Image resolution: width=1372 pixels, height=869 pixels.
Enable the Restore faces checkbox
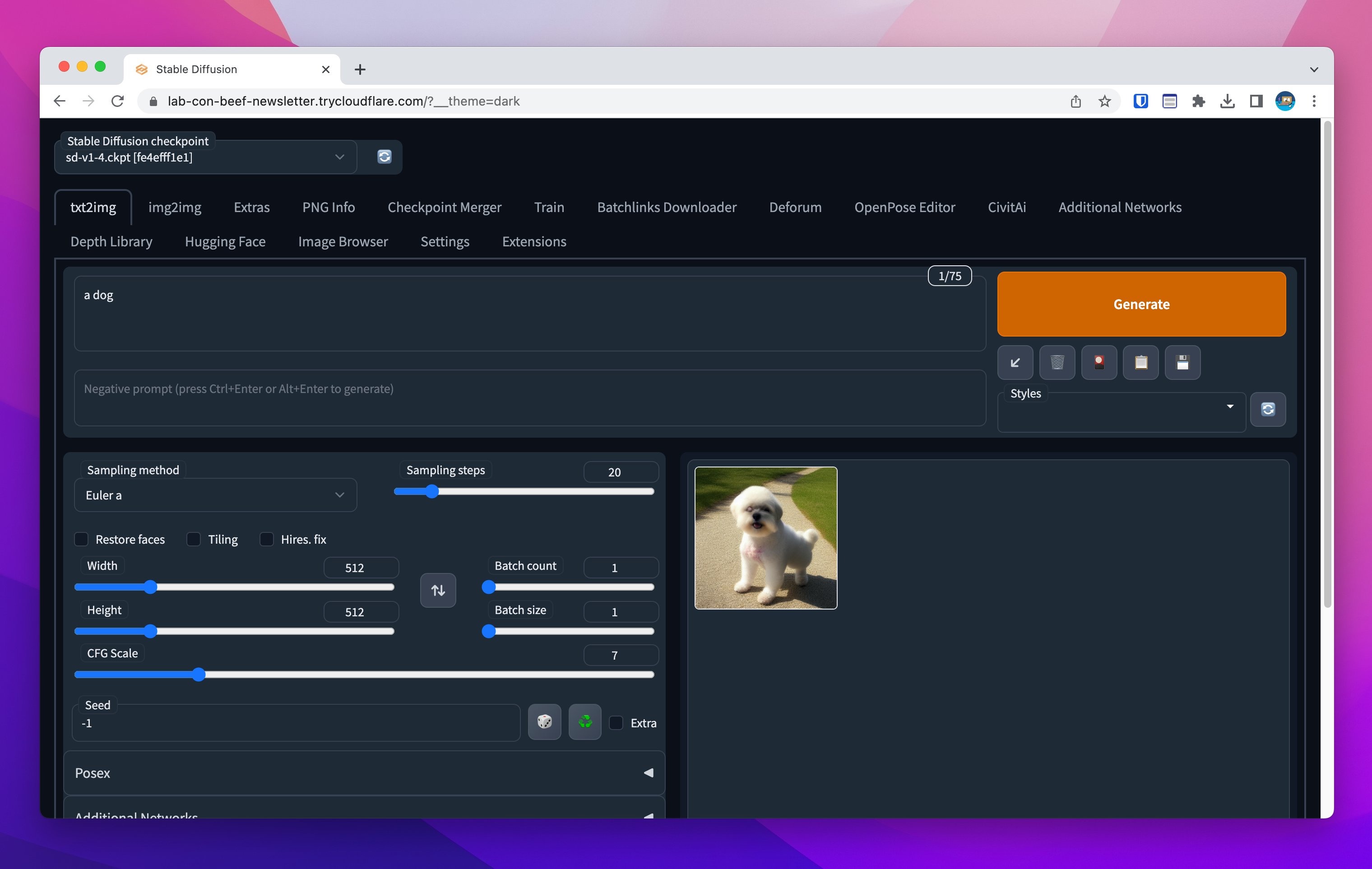82,539
